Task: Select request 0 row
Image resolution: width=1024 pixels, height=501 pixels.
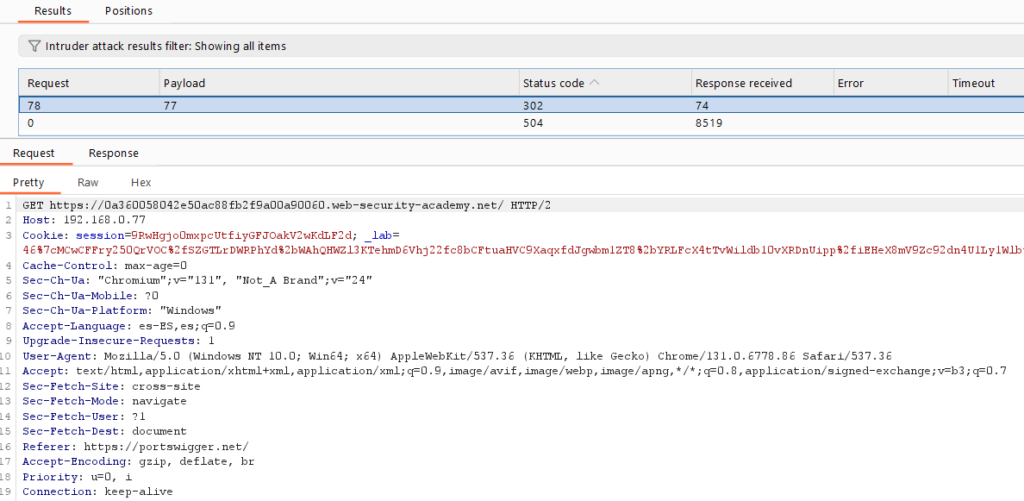Action: [x=521, y=122]
